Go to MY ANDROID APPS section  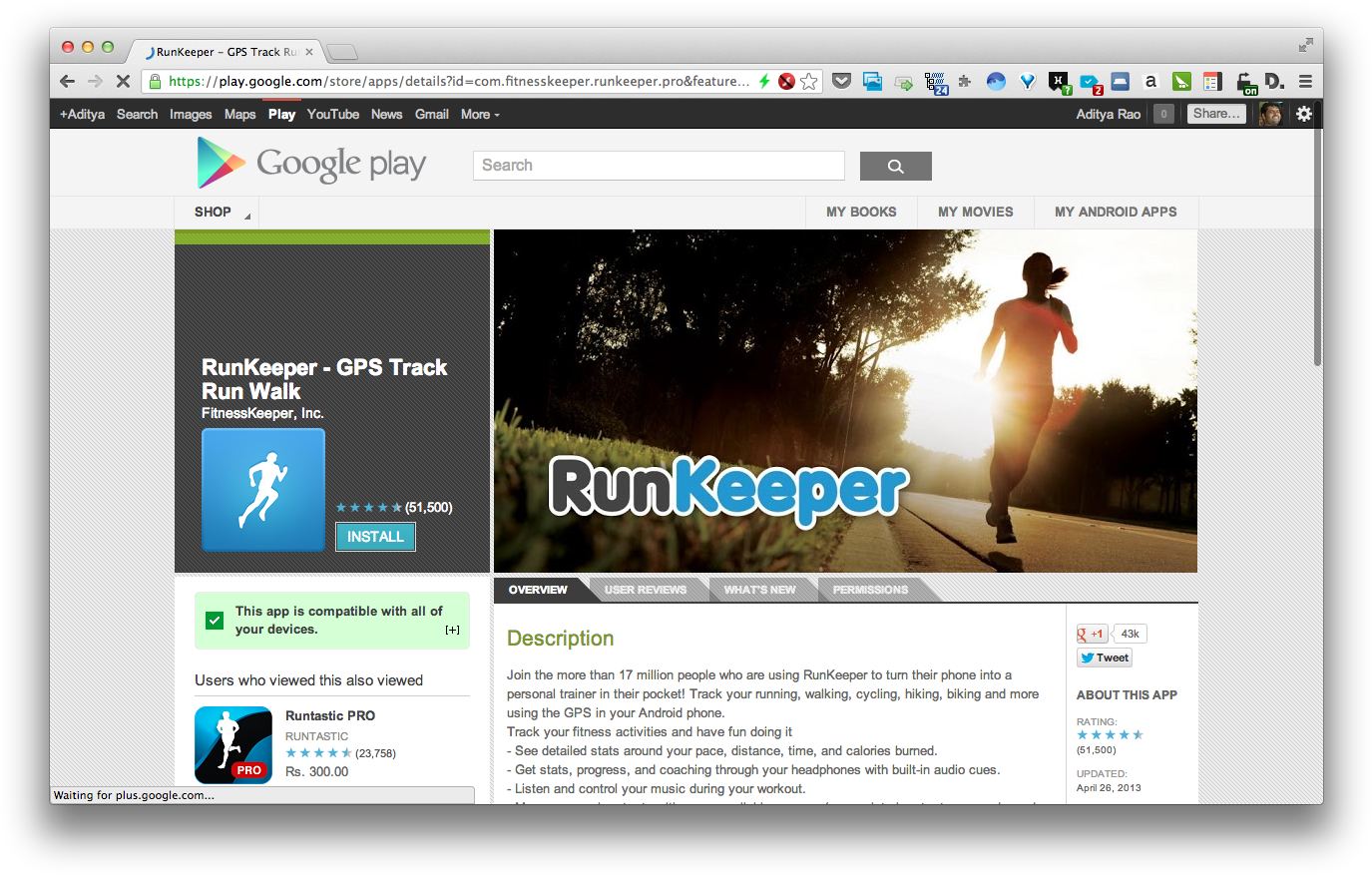point(1116,212)
